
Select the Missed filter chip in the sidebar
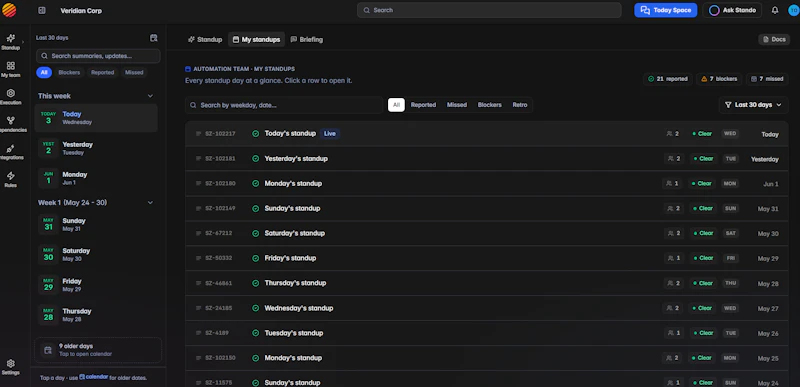point(134,72)
